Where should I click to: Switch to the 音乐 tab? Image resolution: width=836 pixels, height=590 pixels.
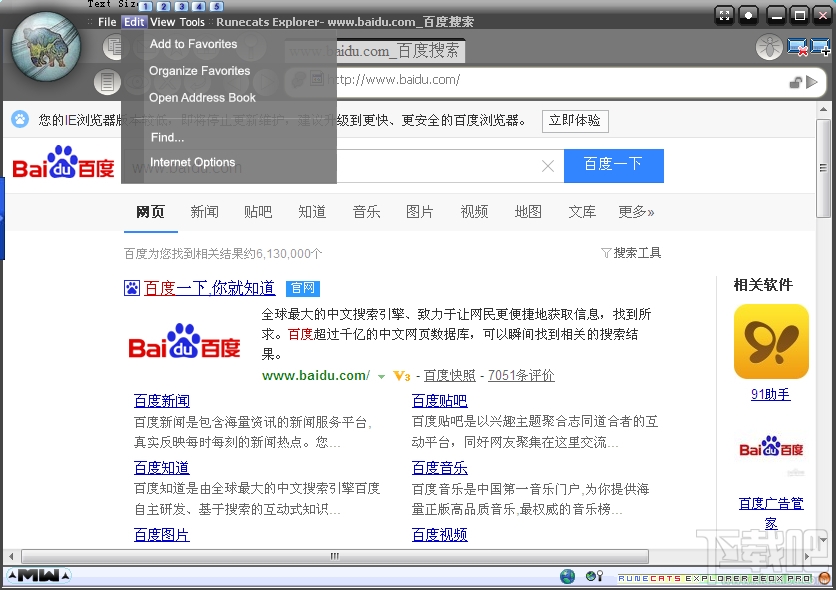pyautogui.click(x=366, y=212)
